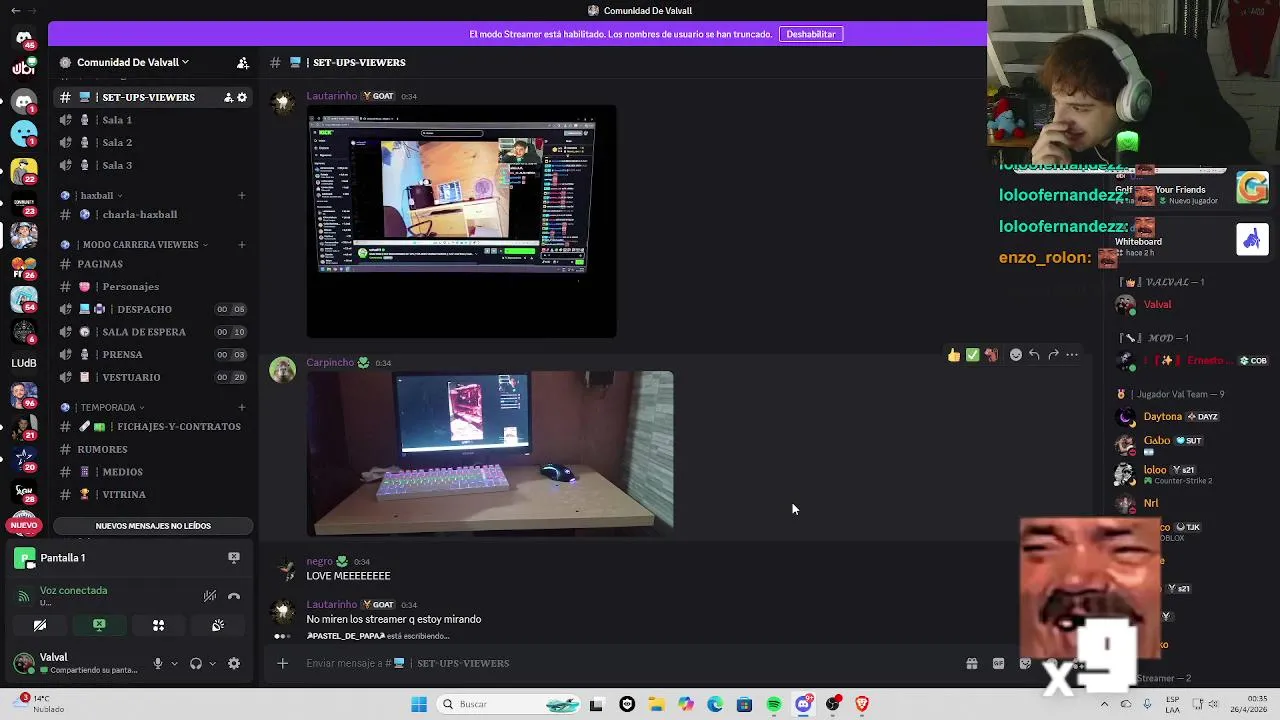
Task: Open MEDIOS channel
Action: point(153,472)
